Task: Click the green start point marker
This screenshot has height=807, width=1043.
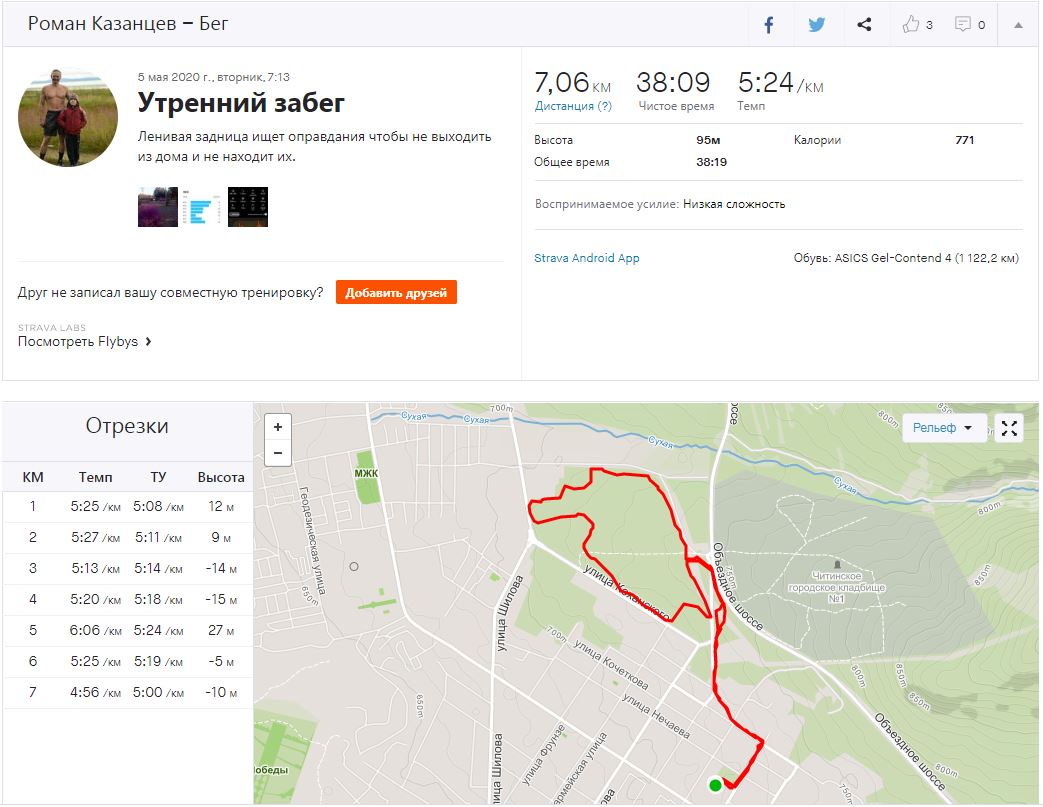Action: click(x=715, y=785)
